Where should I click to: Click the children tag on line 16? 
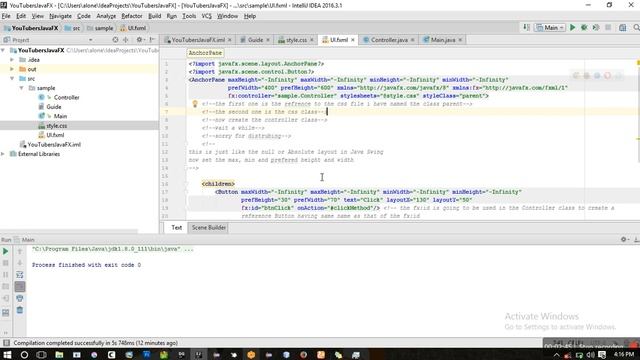pyautogui.click(x=218, y=184)
